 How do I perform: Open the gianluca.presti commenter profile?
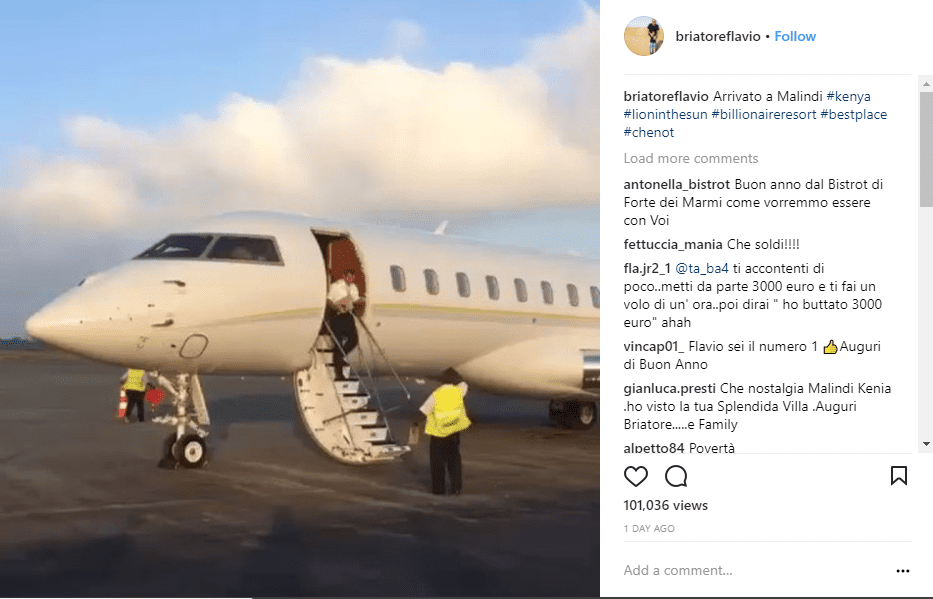(669, 388)
